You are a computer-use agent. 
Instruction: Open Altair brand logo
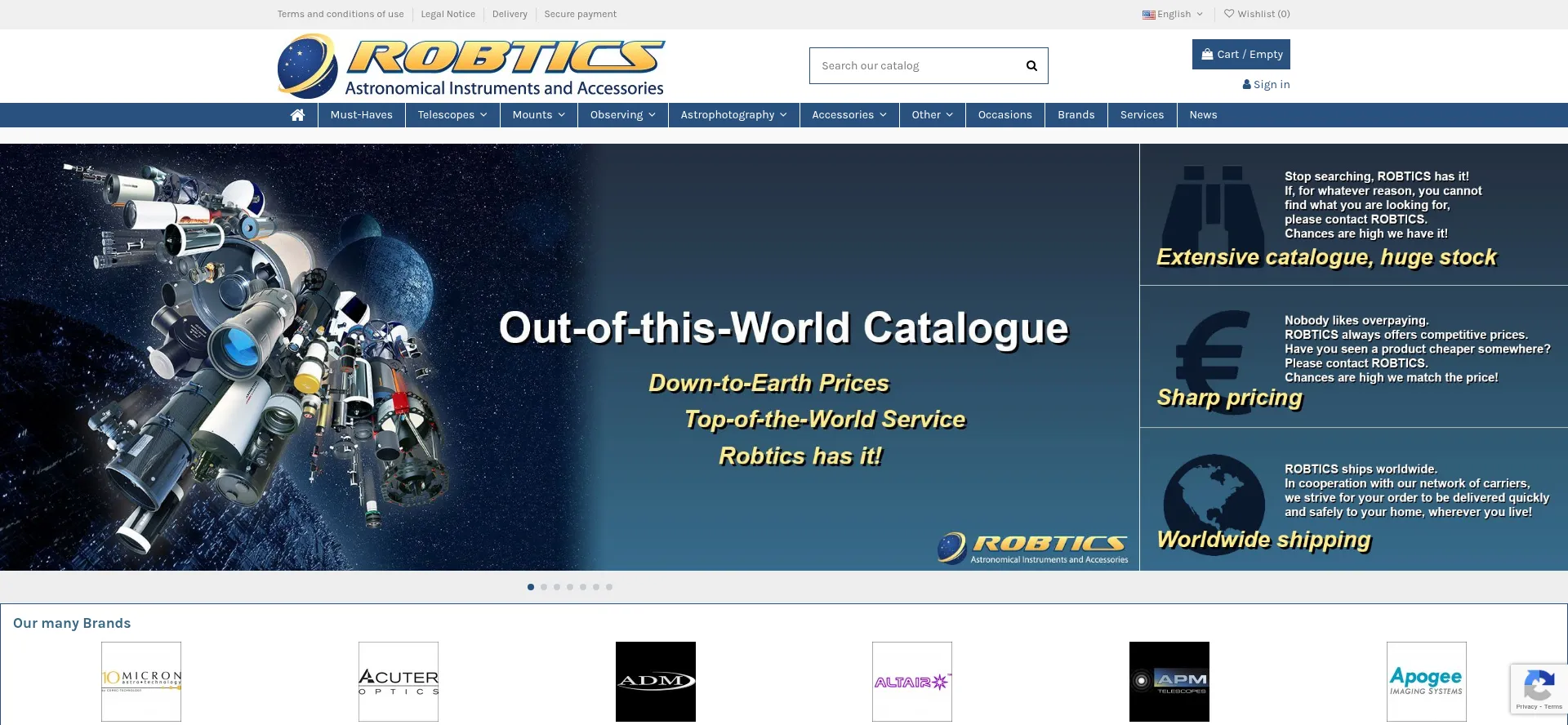pyautogui.click(x=912, y=682)
